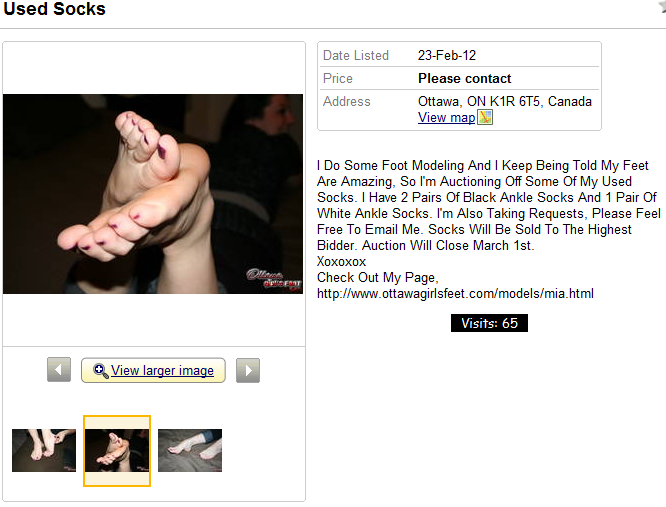
Task: Select the first thumbnail image
Action: pyautogui.click(x=43, y=450)
